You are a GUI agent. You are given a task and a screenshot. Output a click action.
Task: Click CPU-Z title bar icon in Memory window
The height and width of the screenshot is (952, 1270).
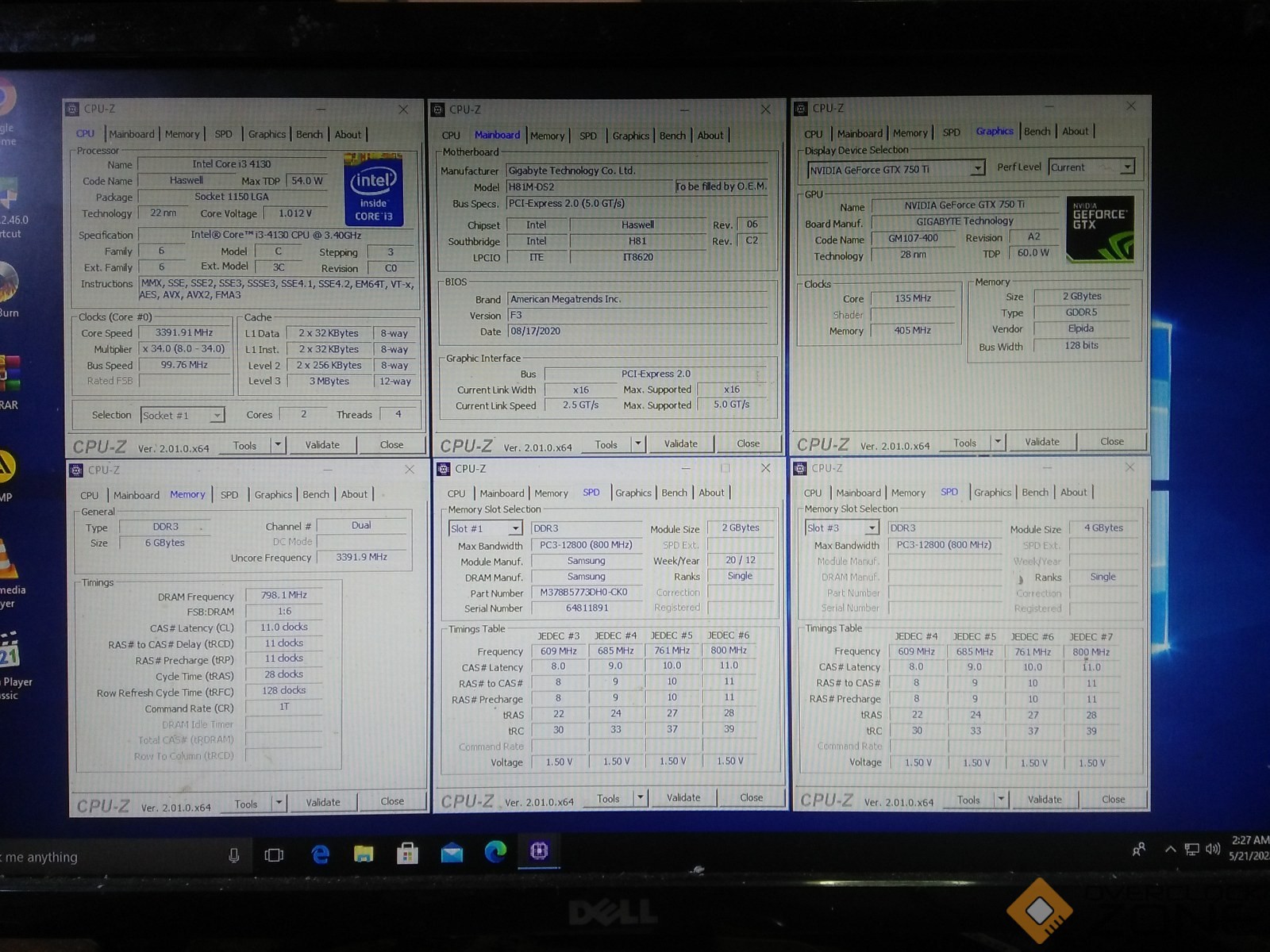[76, 470]
